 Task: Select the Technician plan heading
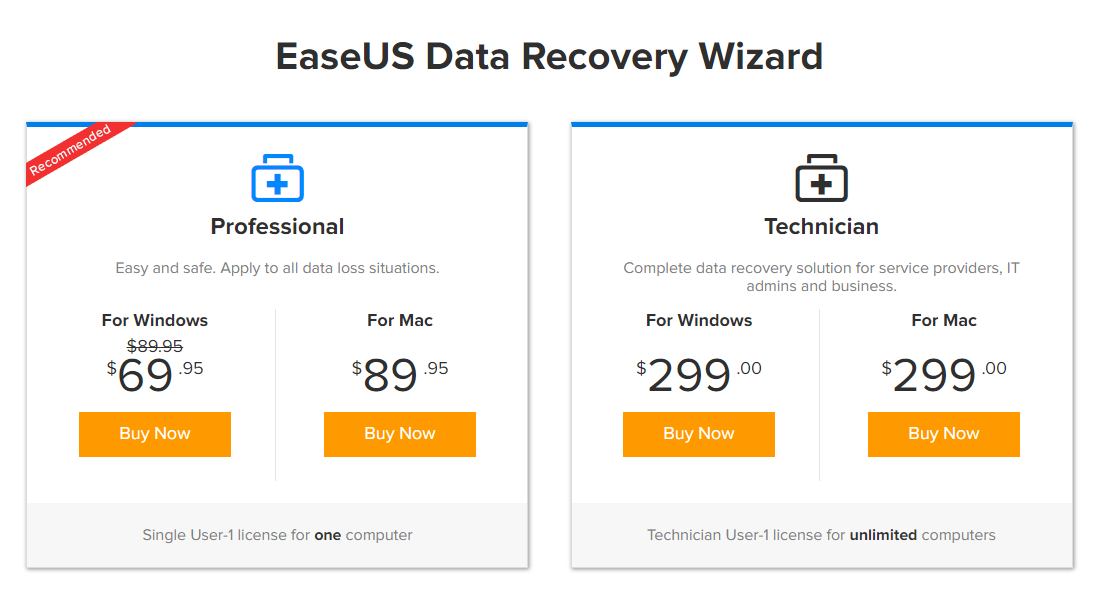point(821,227)
